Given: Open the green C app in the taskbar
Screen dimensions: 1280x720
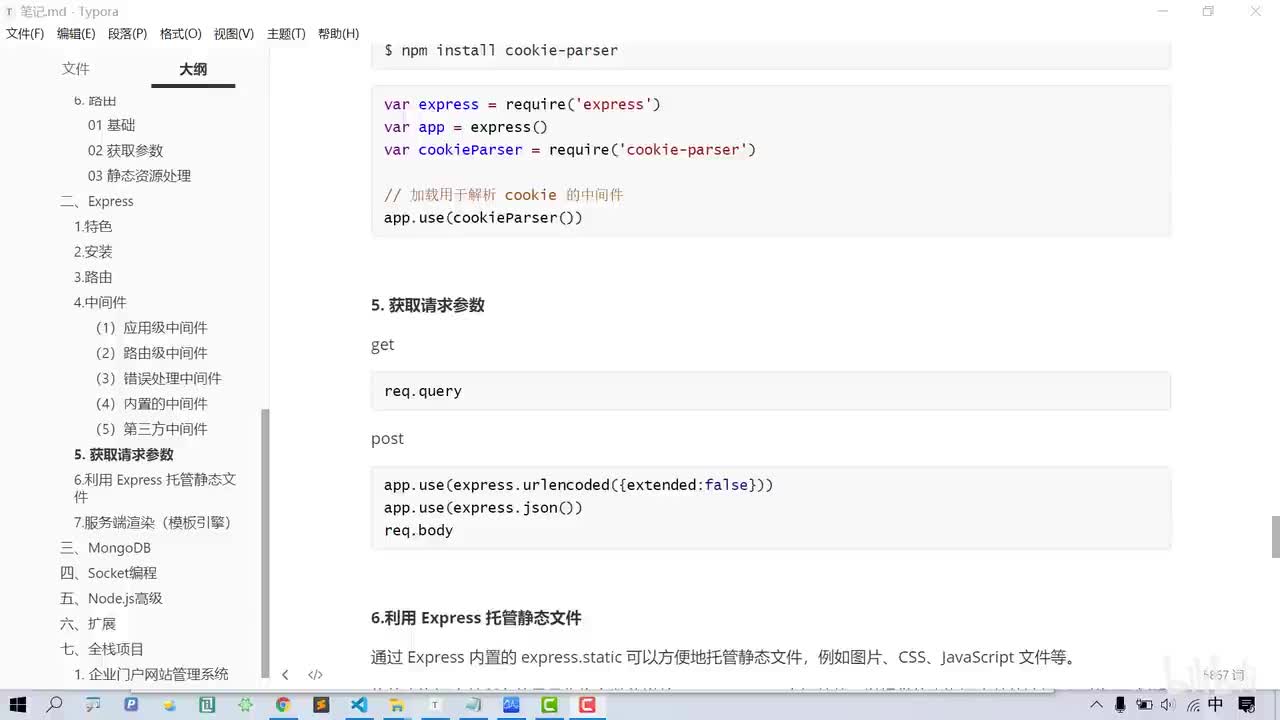Looking at the screenshot, I should coord(549,705).
